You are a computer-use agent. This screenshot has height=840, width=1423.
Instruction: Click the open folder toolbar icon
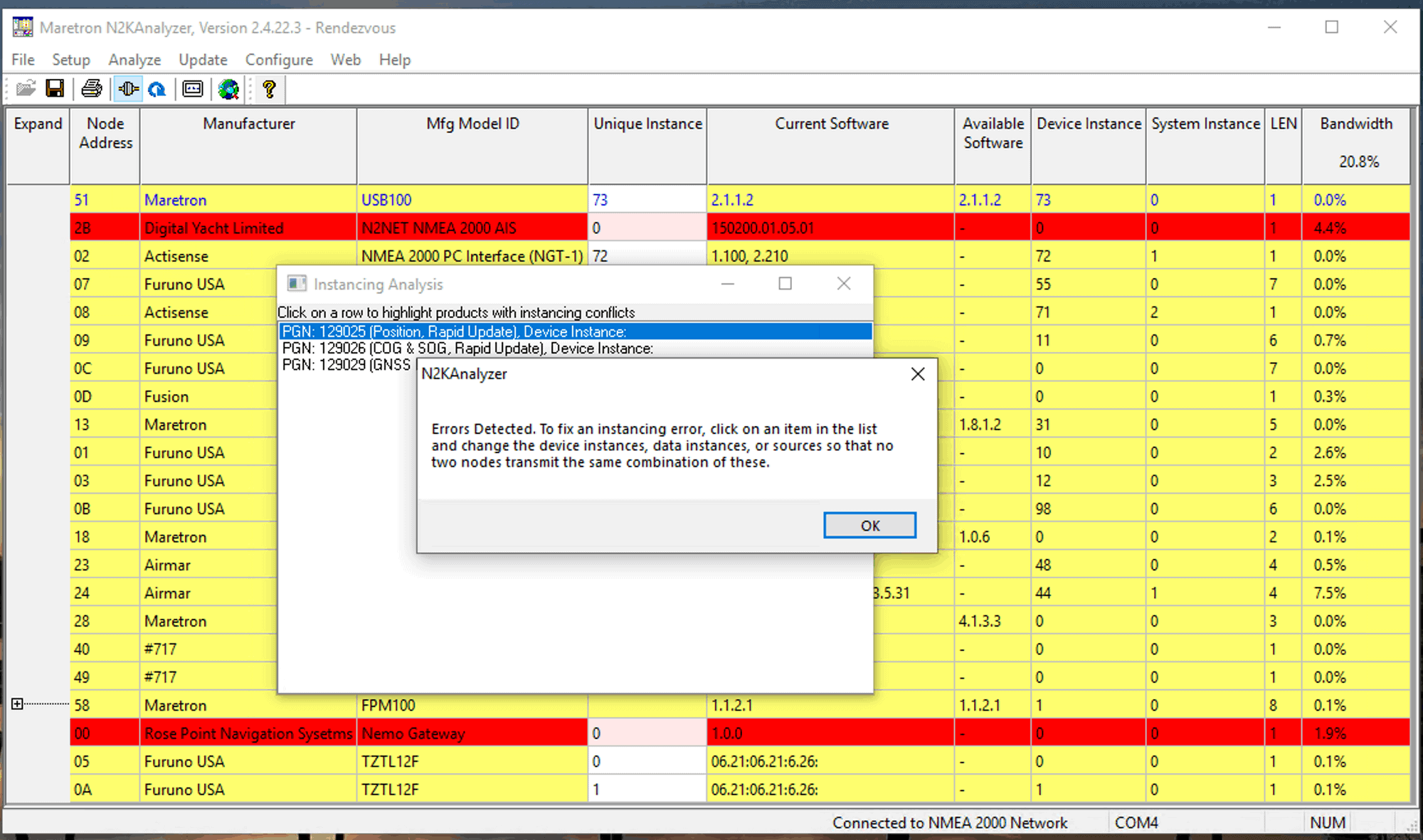pyautogui.click(x=26, y=89)
